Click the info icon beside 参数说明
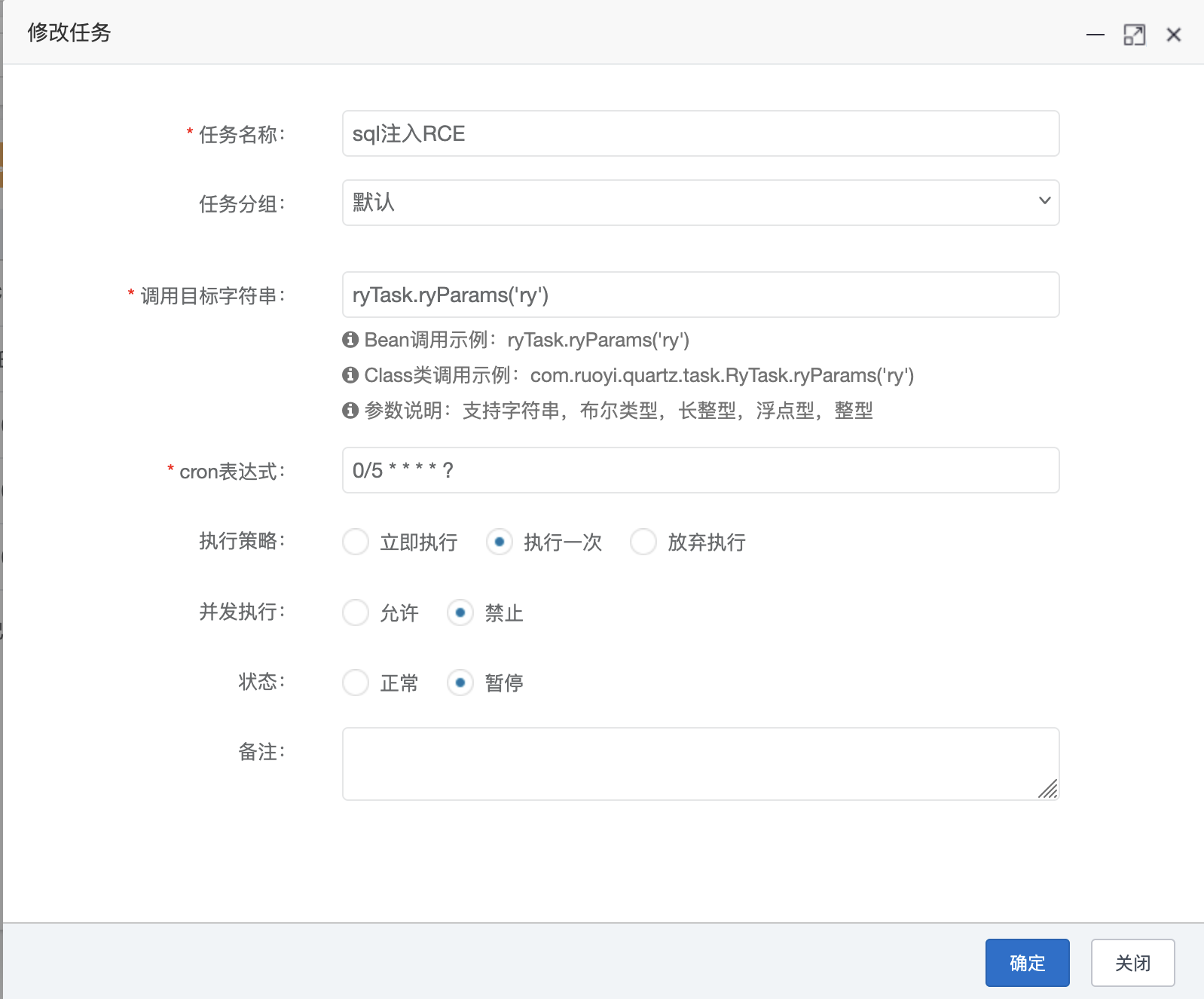Viewport: 1204px width, 999px height. point(350,411)
